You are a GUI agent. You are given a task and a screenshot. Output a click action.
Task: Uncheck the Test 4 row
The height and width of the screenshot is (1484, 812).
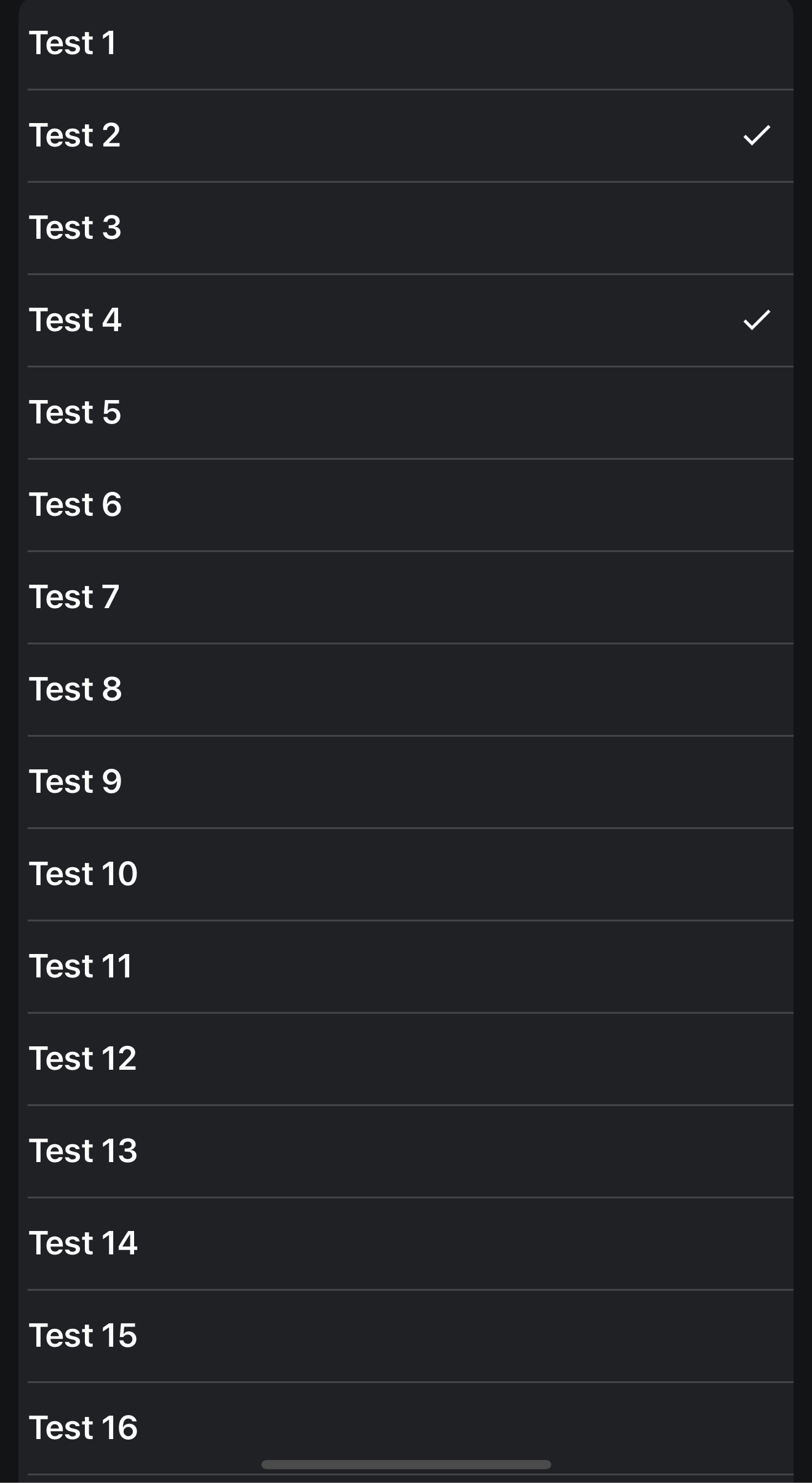[406, 320]
